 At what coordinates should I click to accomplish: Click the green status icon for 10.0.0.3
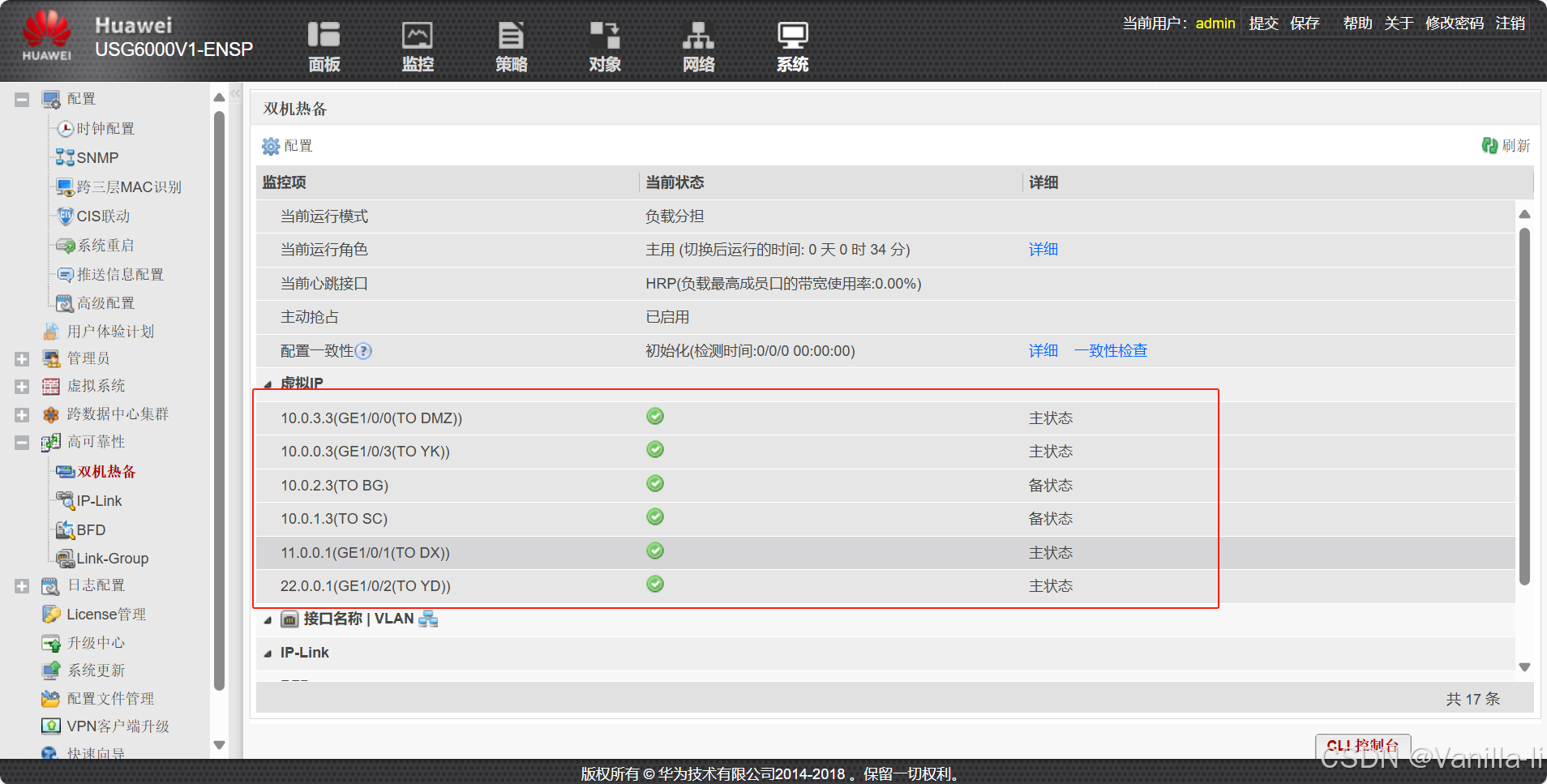pyautogui.click(x=655, y=449)
